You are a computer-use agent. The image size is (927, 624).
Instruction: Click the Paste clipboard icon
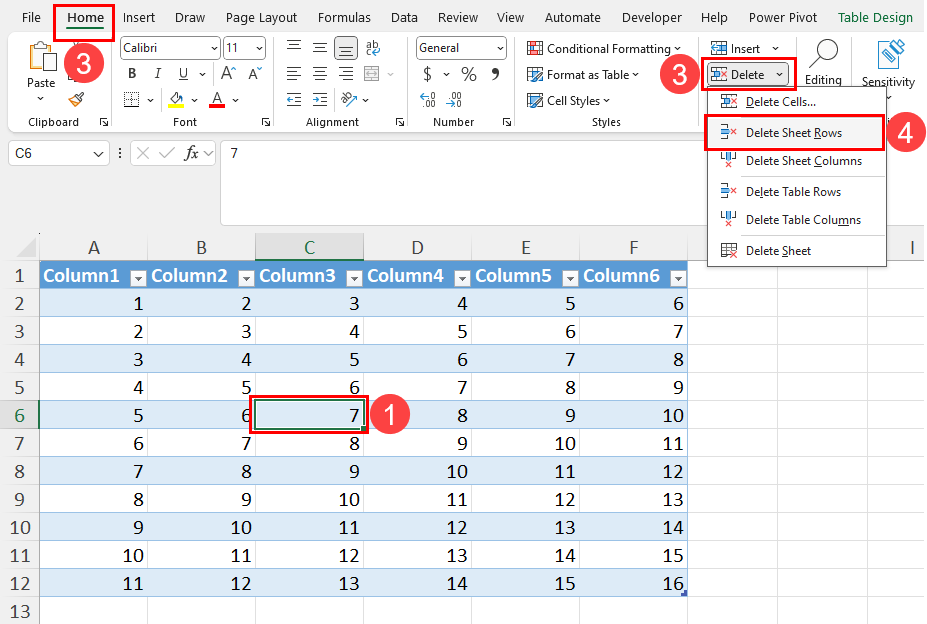(42, 57)
